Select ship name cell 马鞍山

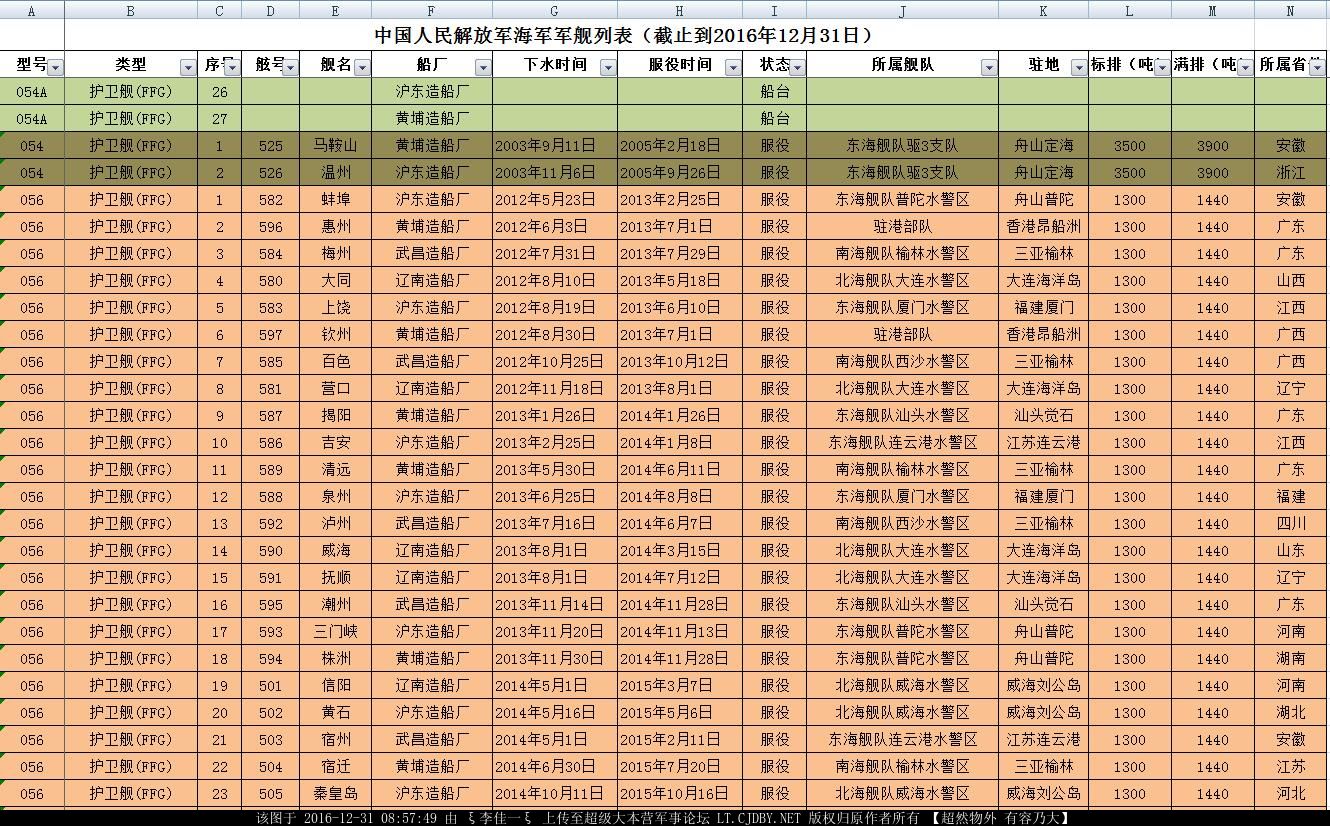(x=336, y=145)
